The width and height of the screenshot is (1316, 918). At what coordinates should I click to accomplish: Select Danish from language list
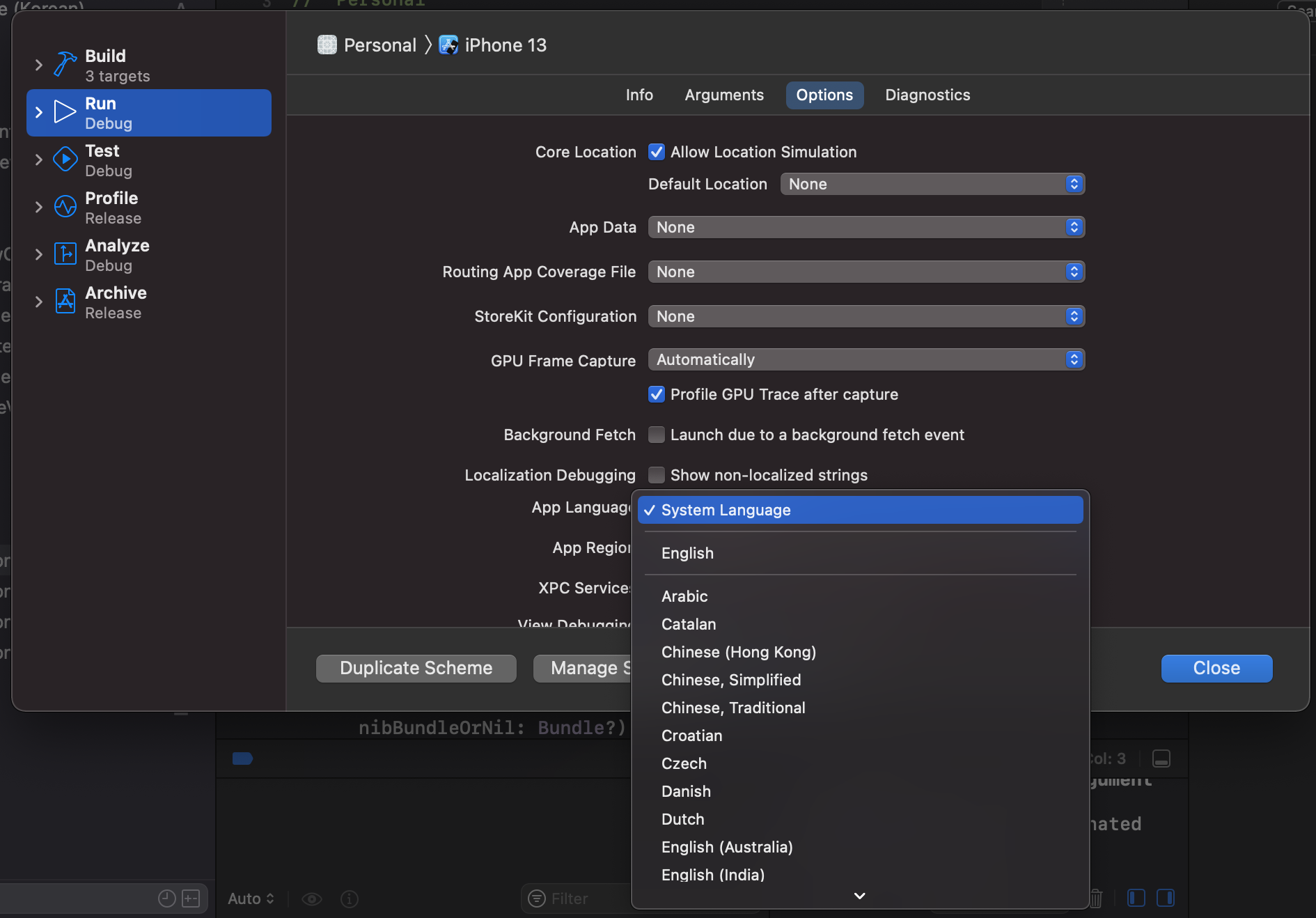pyautogui.click(x=860, y=791)
